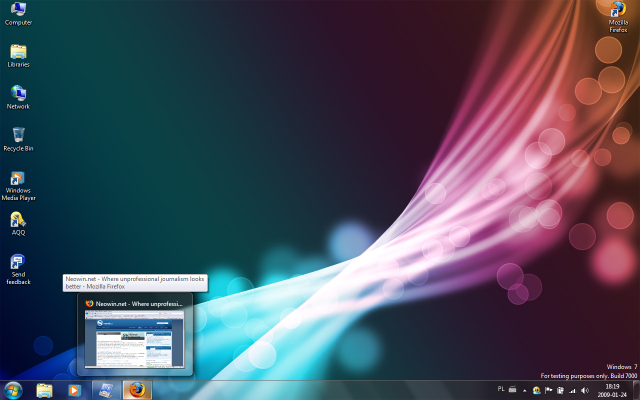Viewport: 640px width, 400px height.
Task: Click the Firefox taskbar button
Action: pyautogui.click(x=138, y=390)
